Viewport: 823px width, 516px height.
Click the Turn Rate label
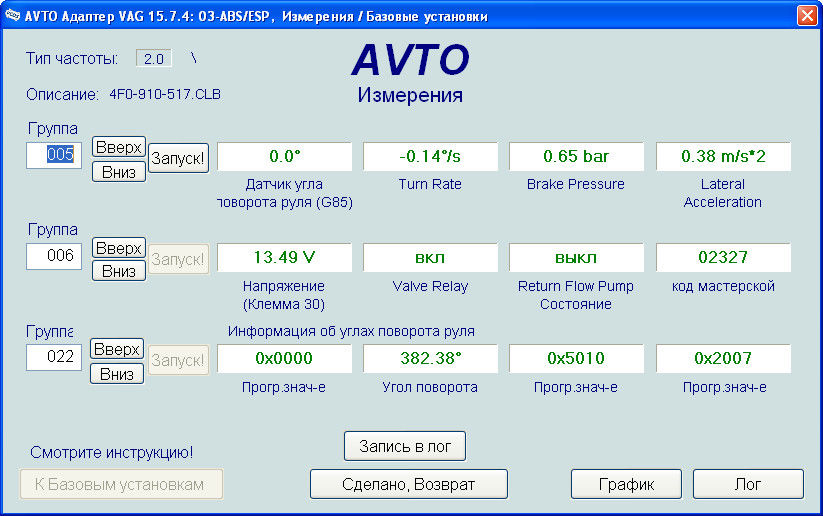click(x=430, y=184)
